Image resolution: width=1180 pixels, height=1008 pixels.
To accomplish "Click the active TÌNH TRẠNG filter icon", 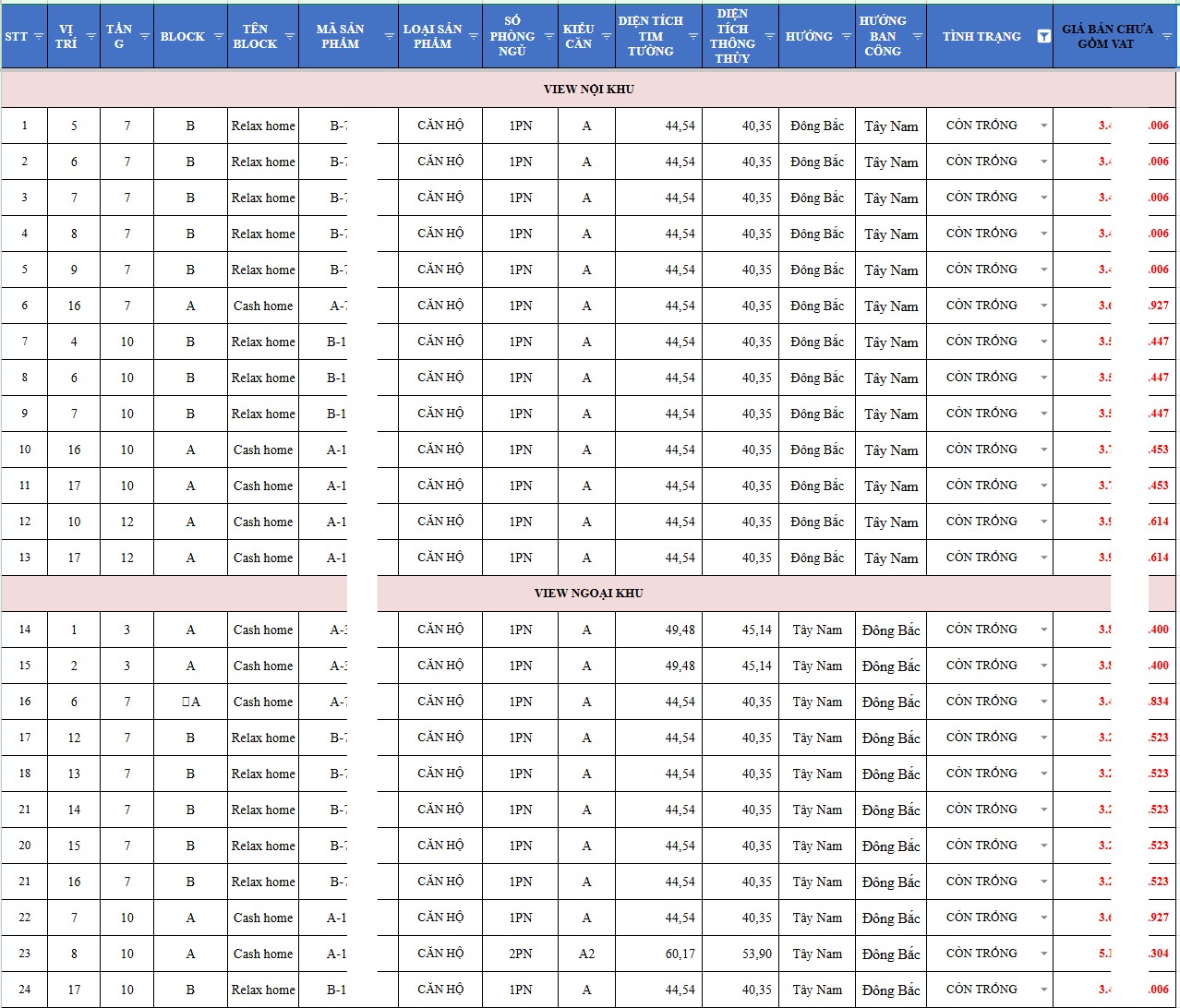I will (1043, 37).
